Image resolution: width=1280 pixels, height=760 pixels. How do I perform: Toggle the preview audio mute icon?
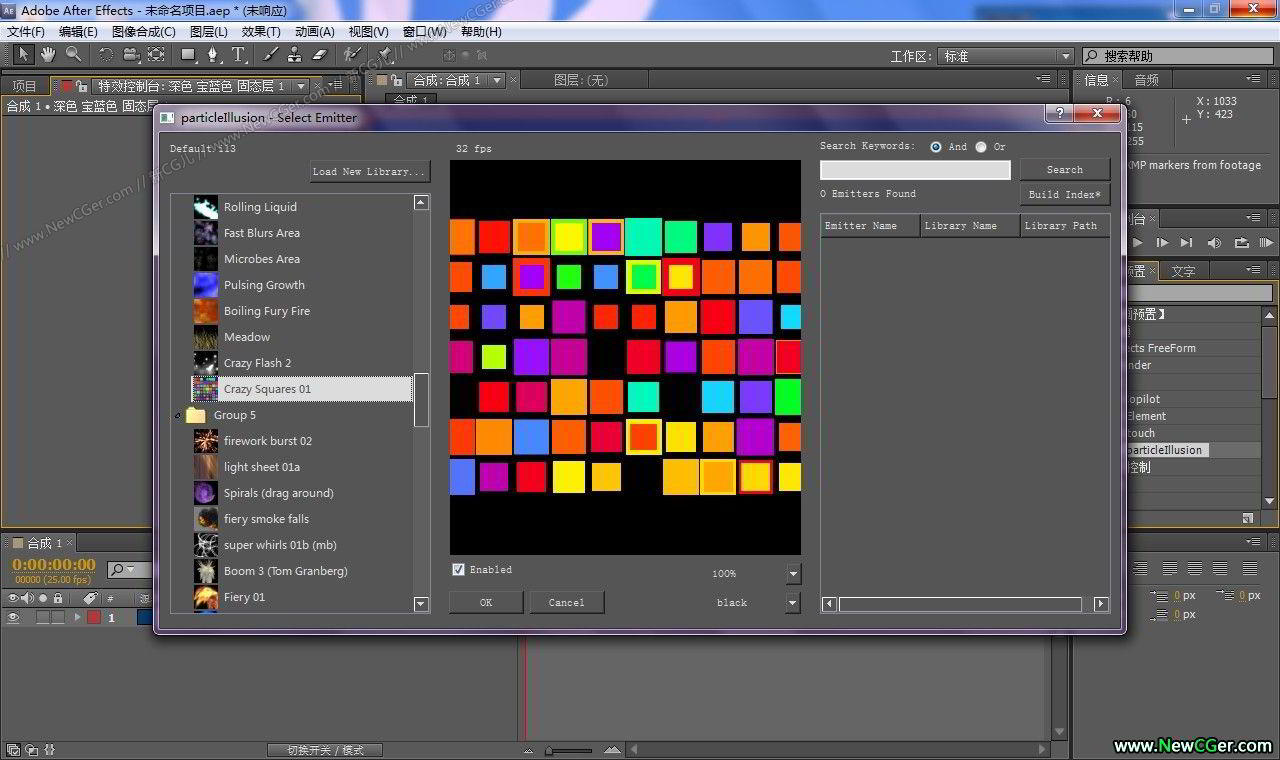(1214, 242)
